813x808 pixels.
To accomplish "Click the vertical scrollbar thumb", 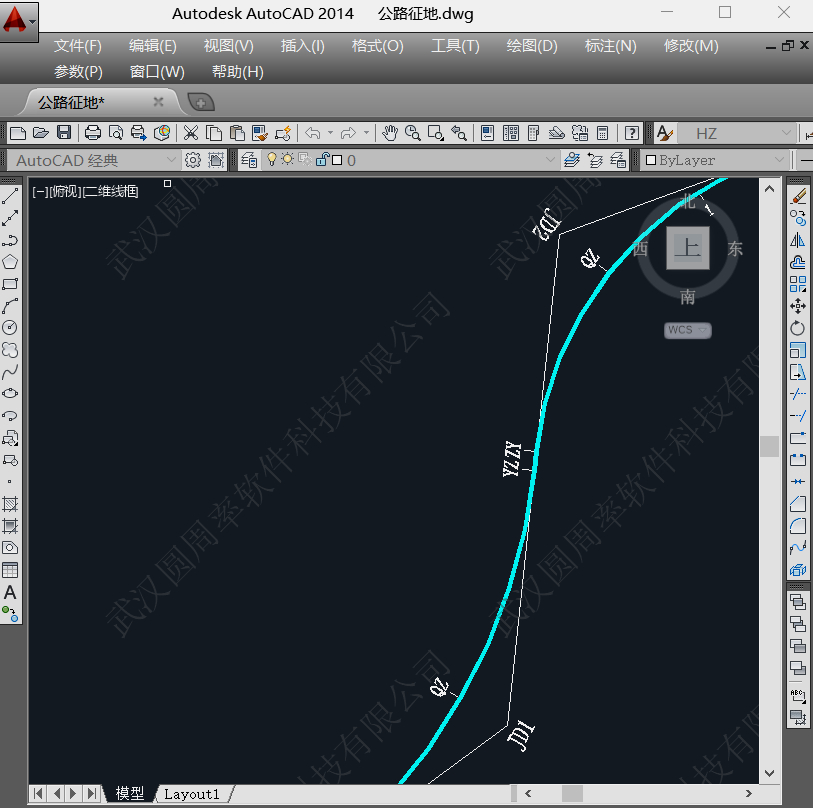I will pos(769,446).
